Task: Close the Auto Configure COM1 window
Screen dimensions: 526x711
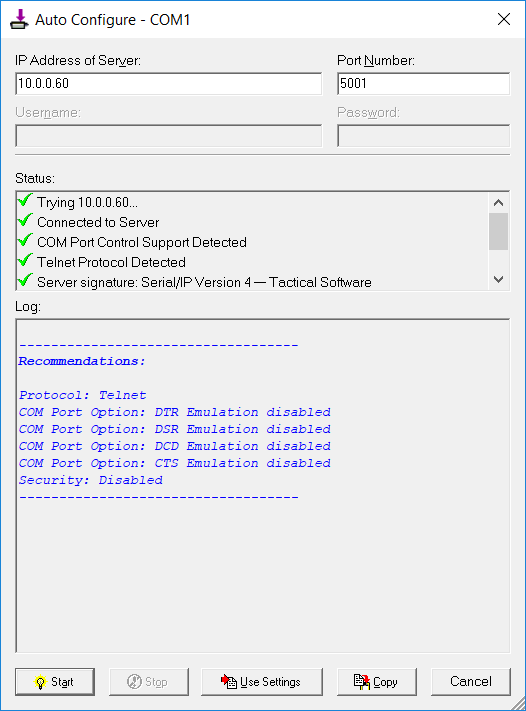Action: click(504, 19)
